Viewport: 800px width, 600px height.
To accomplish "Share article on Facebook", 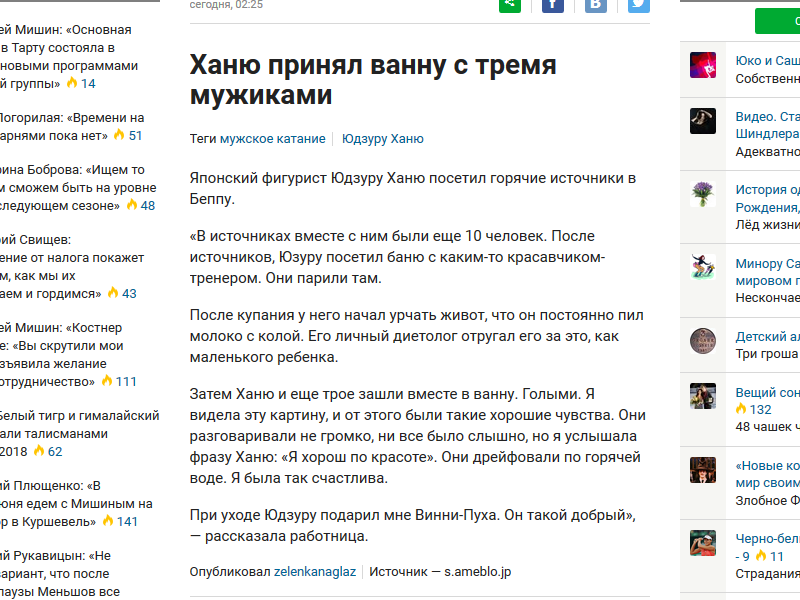I will [x=553, y=4].
